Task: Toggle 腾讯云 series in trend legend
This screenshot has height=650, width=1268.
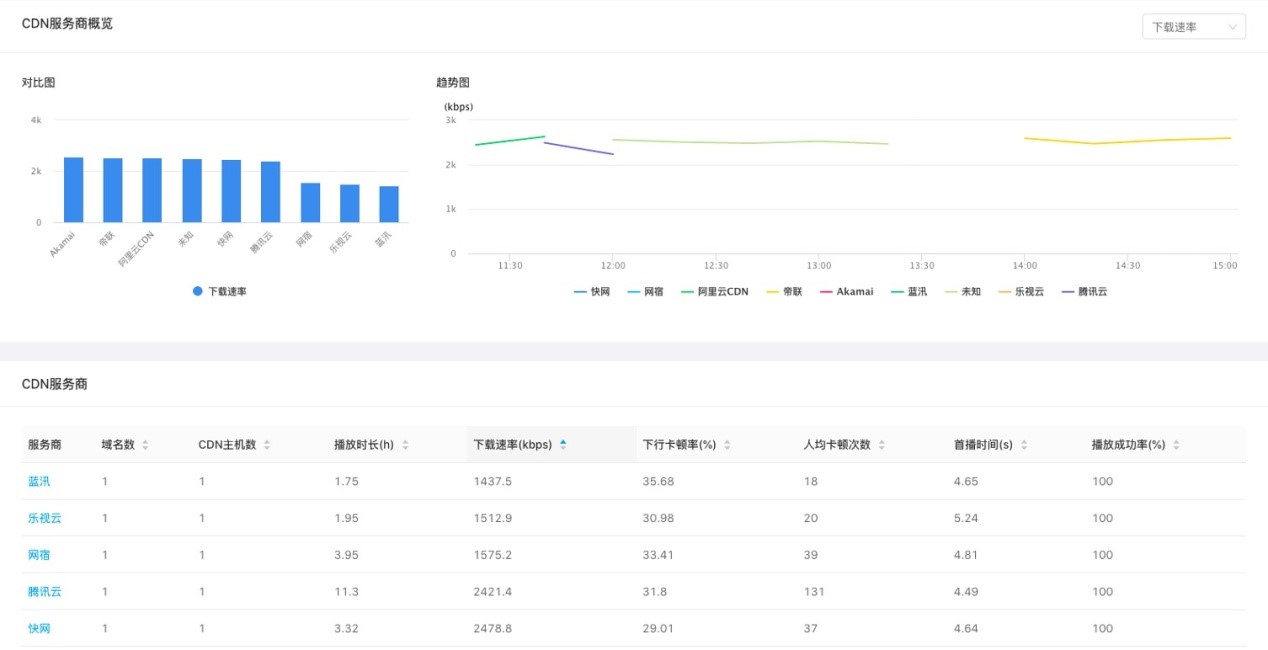Action: tap(1085, 292)
